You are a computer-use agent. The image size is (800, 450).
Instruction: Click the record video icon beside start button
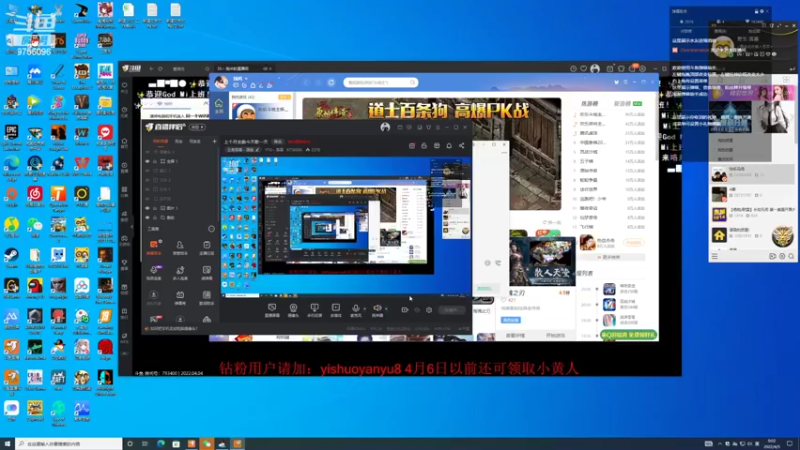(x=405, y=310)
